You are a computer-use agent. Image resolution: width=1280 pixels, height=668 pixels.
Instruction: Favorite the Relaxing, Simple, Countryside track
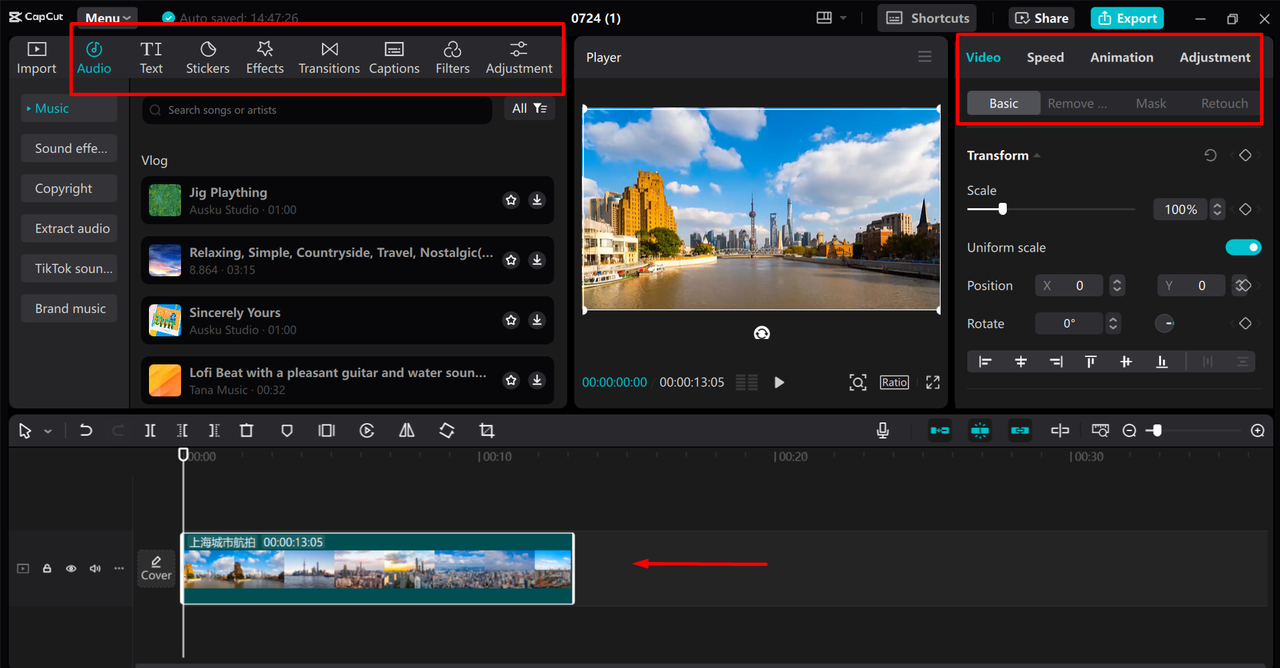(511, 260)
